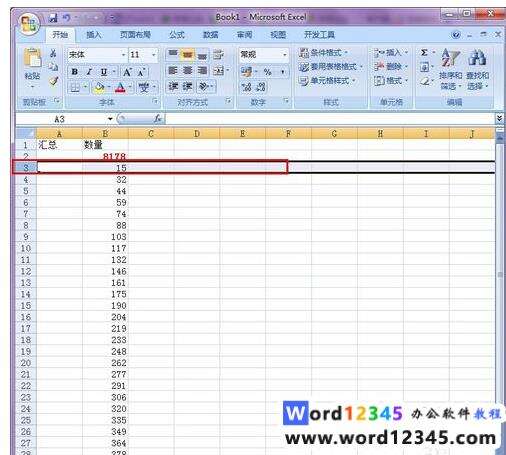Click the Cut scissors icon

click(x=53, y=53)
